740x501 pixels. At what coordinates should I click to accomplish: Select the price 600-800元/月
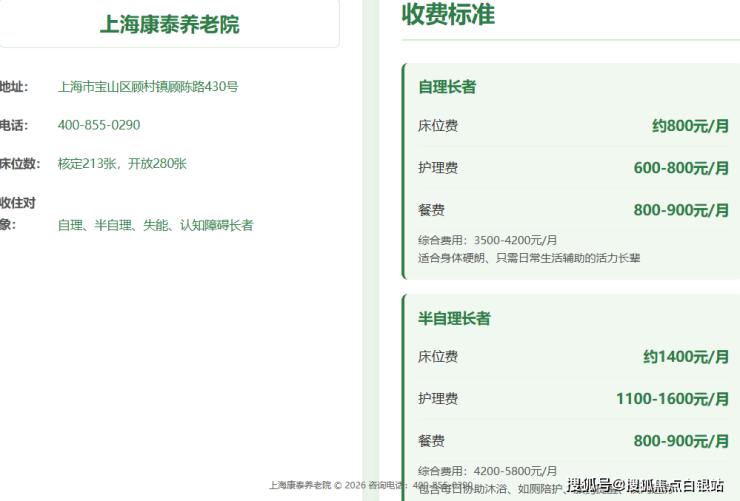[681, 168]
